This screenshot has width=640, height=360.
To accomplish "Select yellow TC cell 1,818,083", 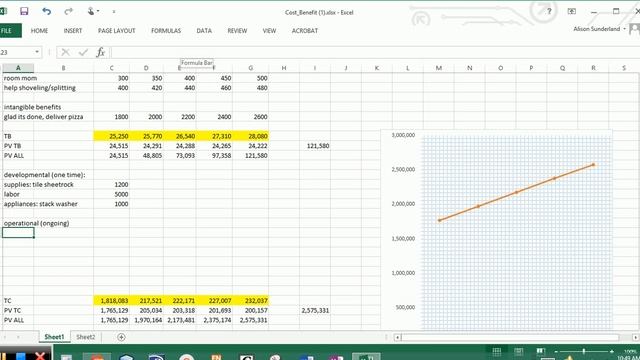I will tap(111, 300).
